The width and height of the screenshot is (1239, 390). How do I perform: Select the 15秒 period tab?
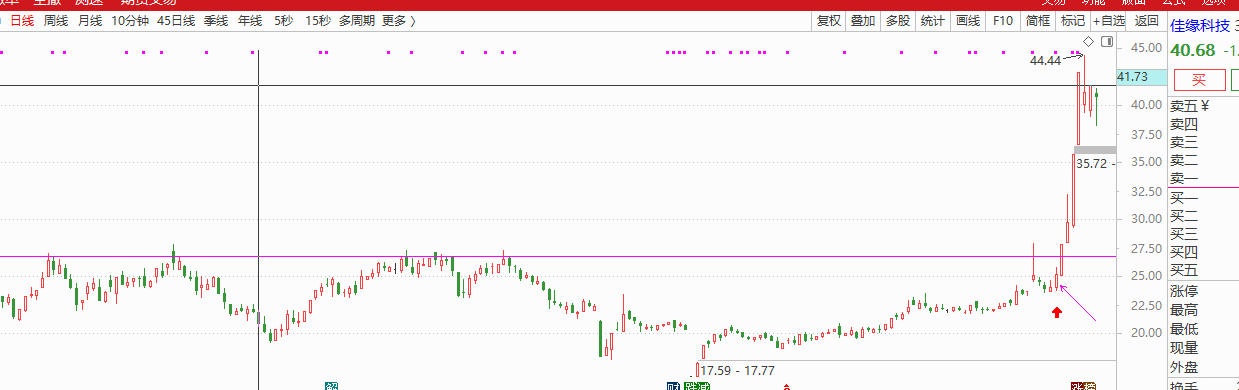pyautogui.click(x=317, y=20)
